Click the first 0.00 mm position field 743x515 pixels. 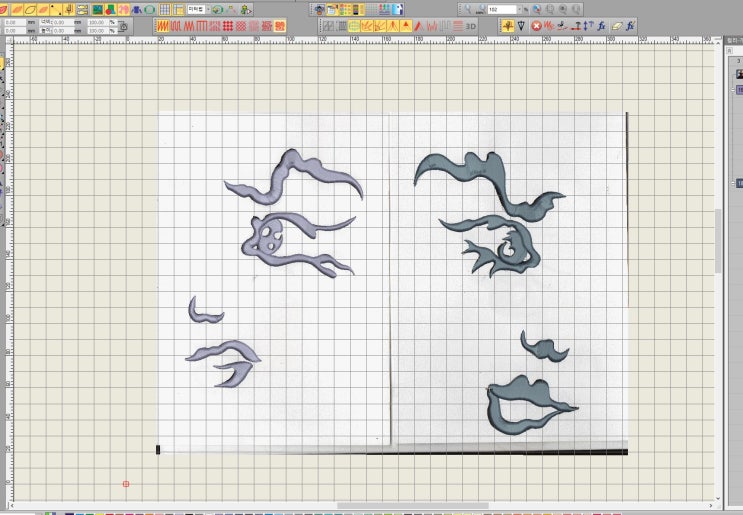coord(15,22)
